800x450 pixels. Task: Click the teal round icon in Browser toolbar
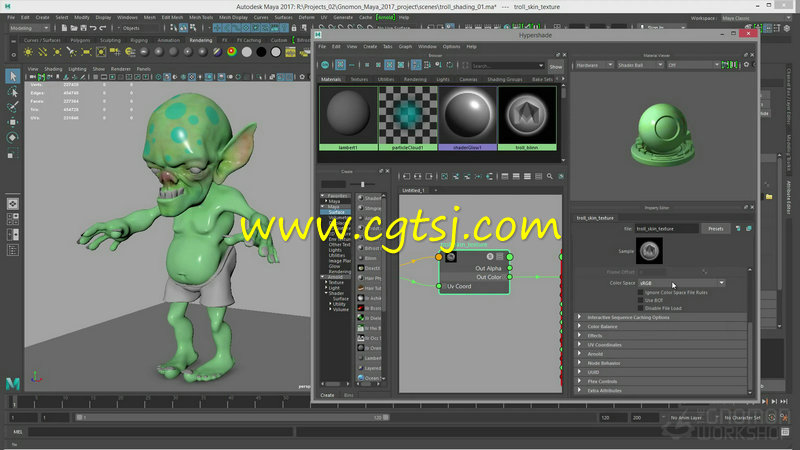[325, 65]
